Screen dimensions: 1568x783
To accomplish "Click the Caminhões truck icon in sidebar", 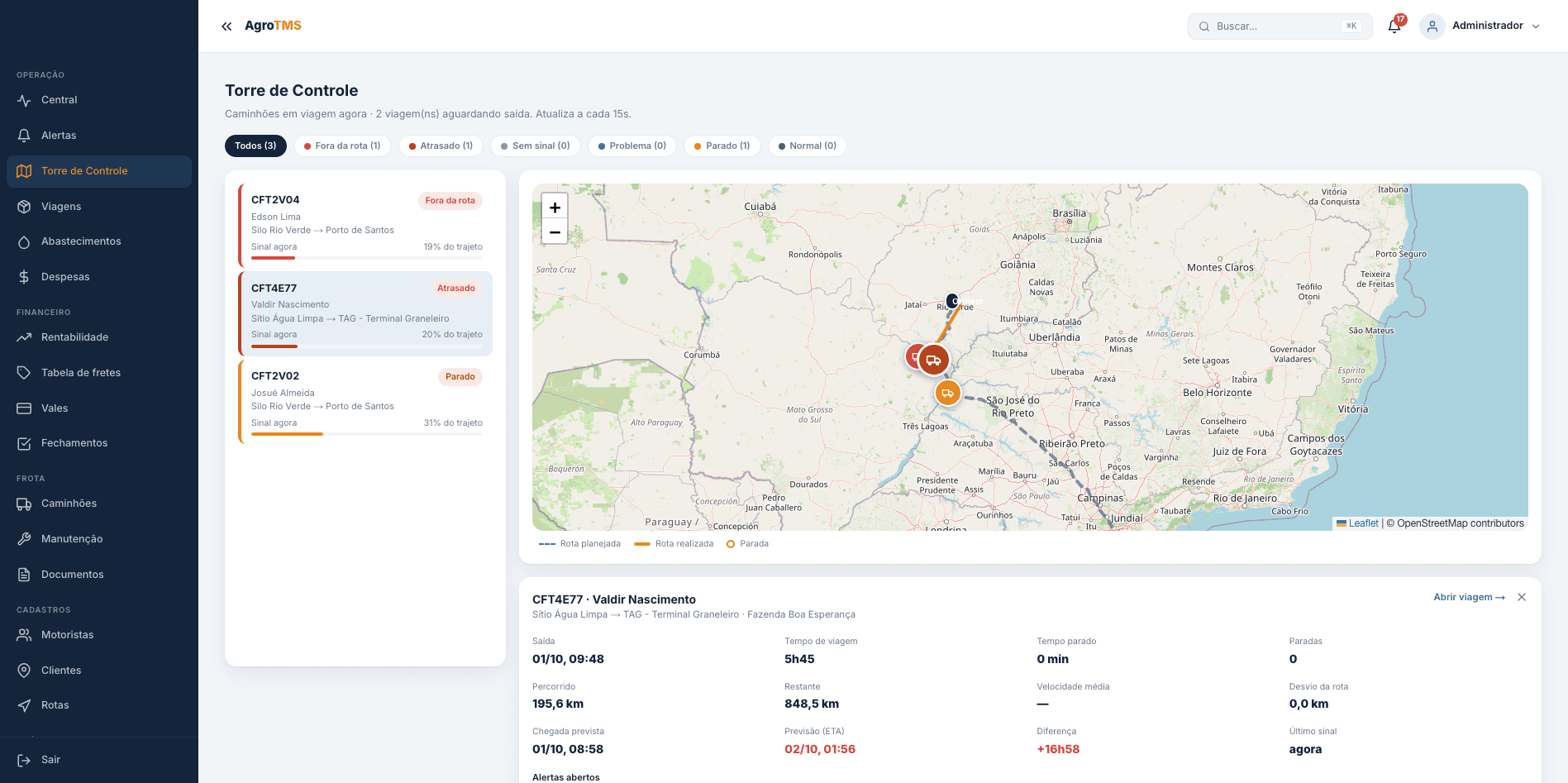I will point(24,504).
